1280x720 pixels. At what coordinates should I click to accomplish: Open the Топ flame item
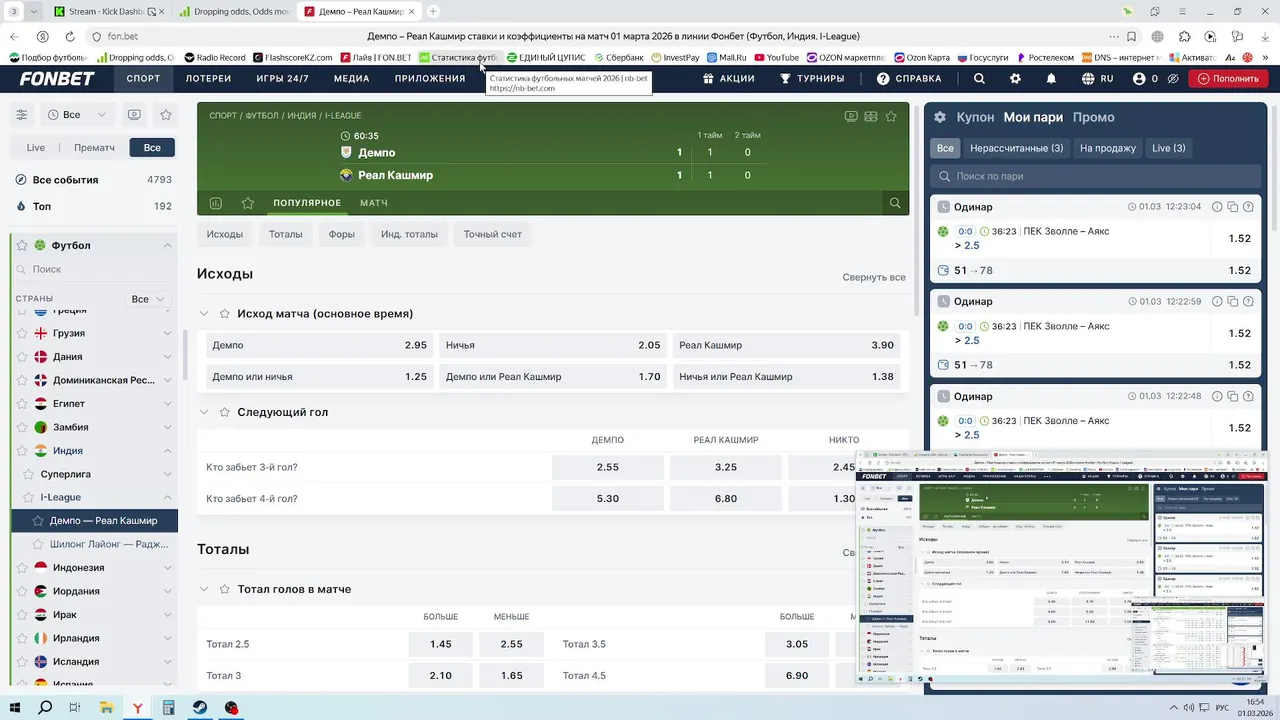point(94,206)
